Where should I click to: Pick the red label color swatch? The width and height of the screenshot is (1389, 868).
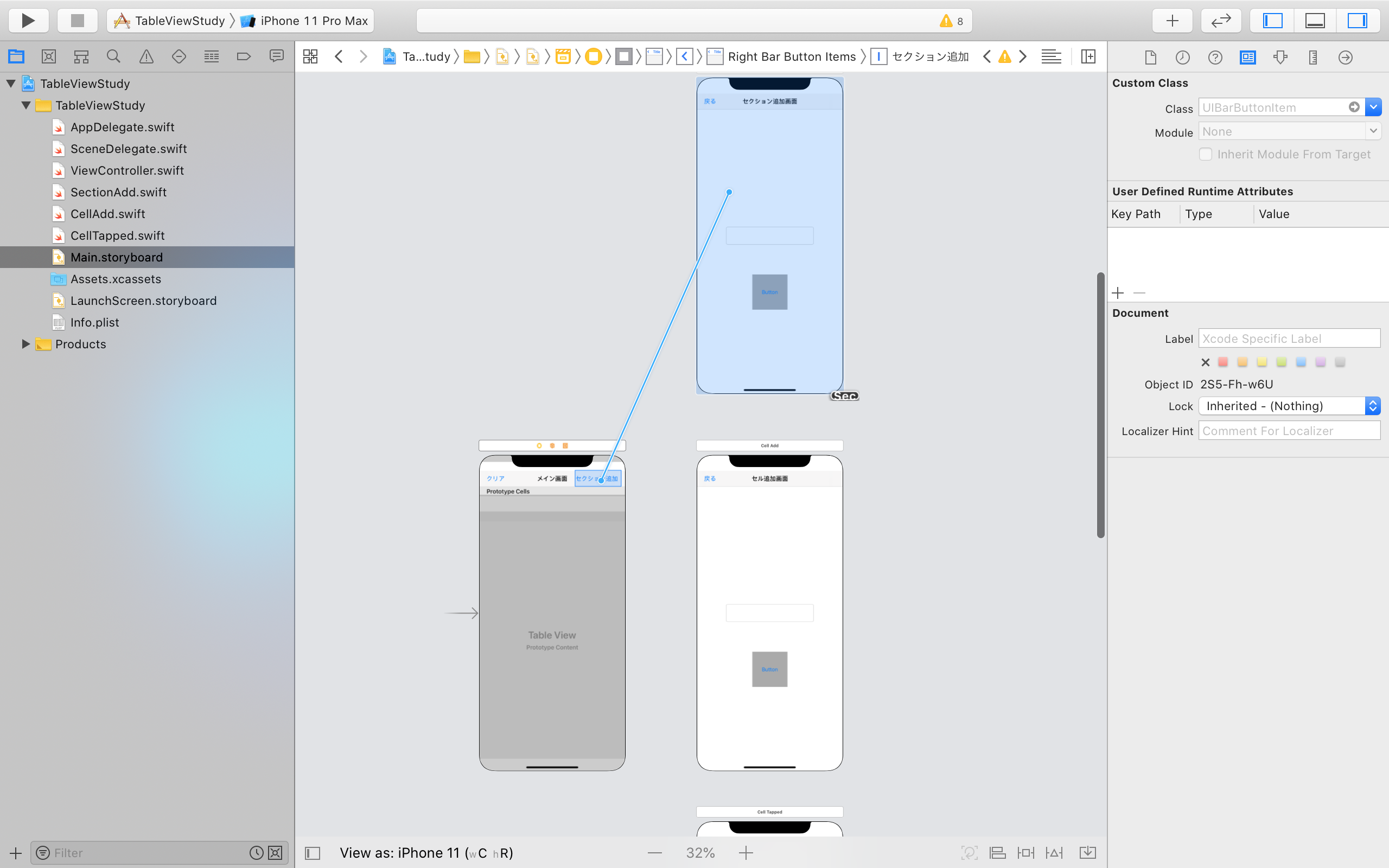point(1222,362)
